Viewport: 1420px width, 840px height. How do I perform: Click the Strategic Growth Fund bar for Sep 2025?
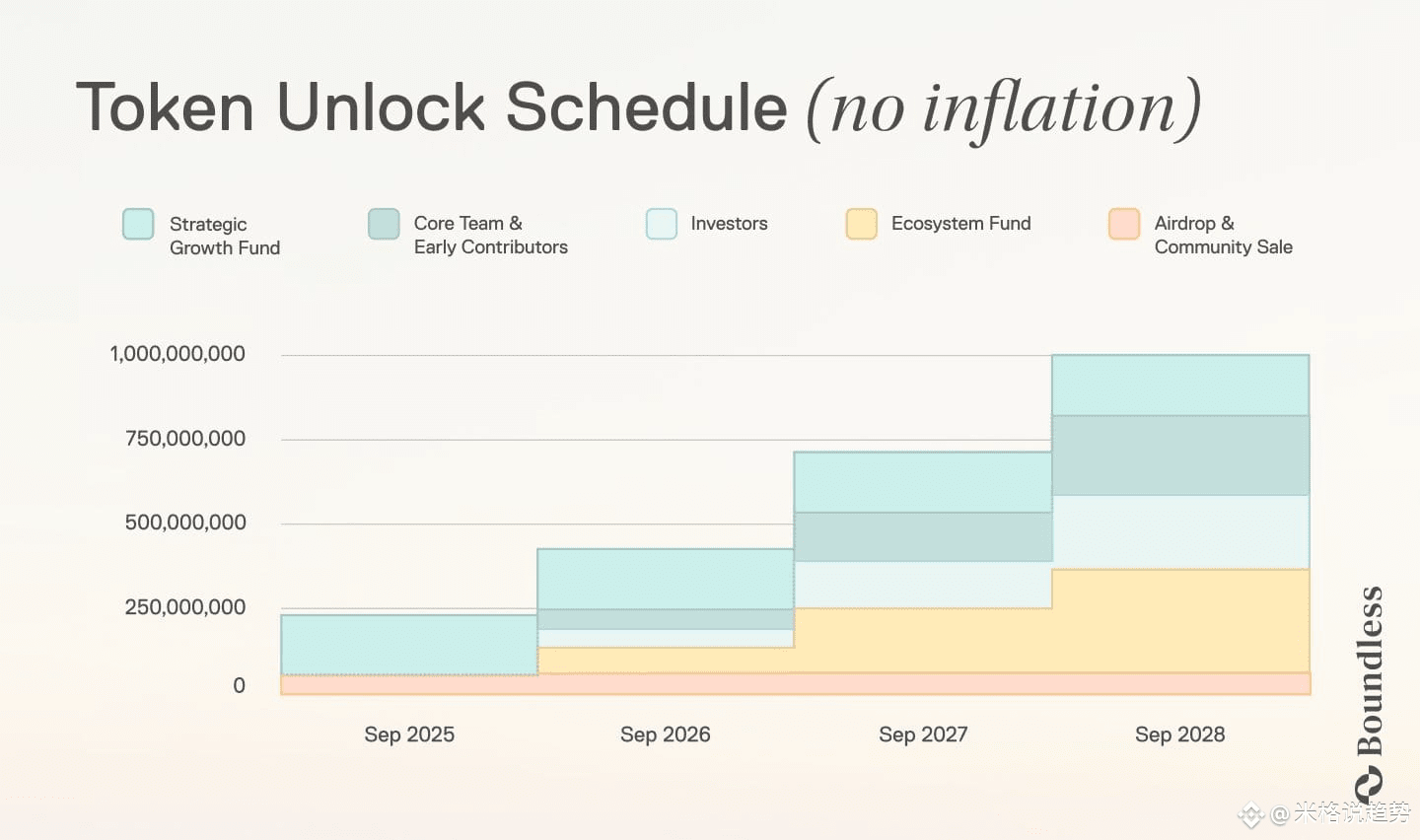(x=409, y=645)
